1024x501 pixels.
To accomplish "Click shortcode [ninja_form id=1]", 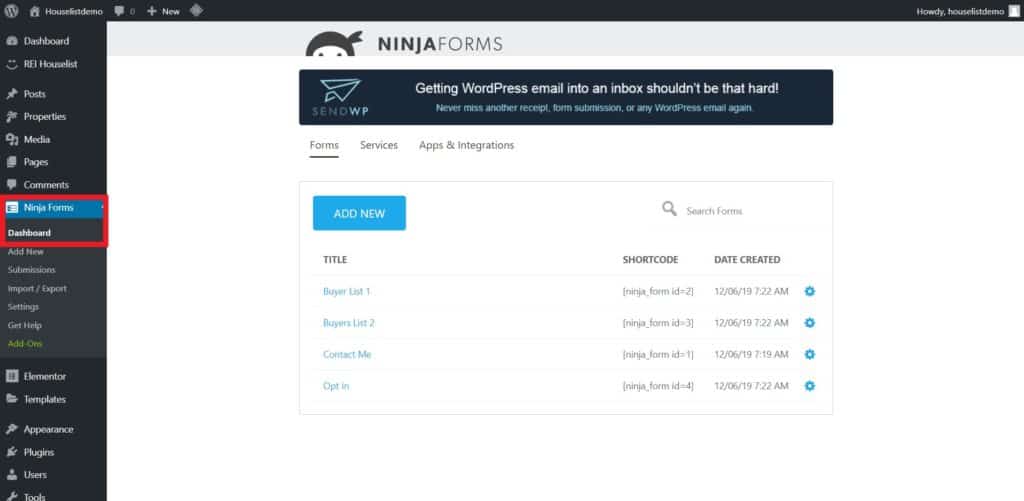I will click(658, 354).
